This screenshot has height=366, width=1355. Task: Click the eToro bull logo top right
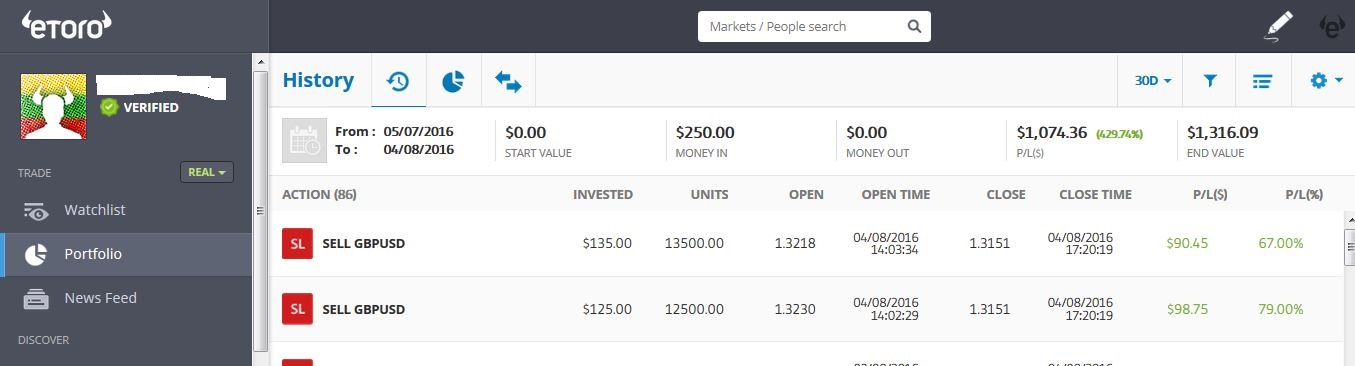coord(1332,26)
